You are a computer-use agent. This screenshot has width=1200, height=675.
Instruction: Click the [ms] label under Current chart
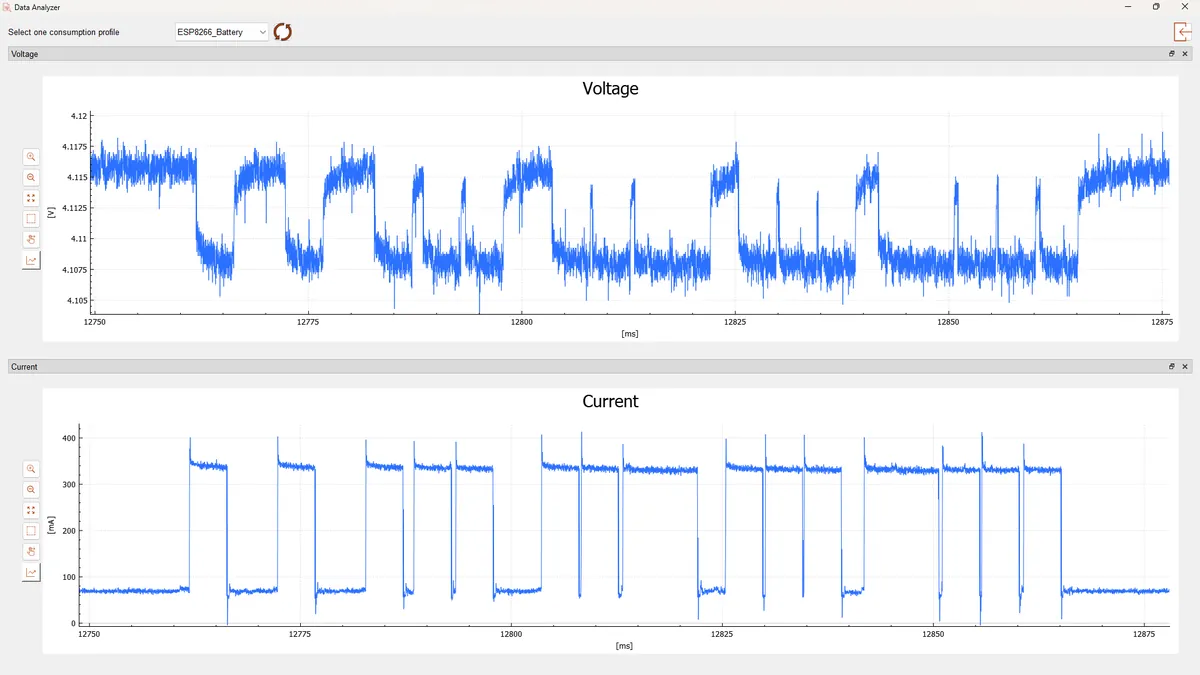point(625,646)
